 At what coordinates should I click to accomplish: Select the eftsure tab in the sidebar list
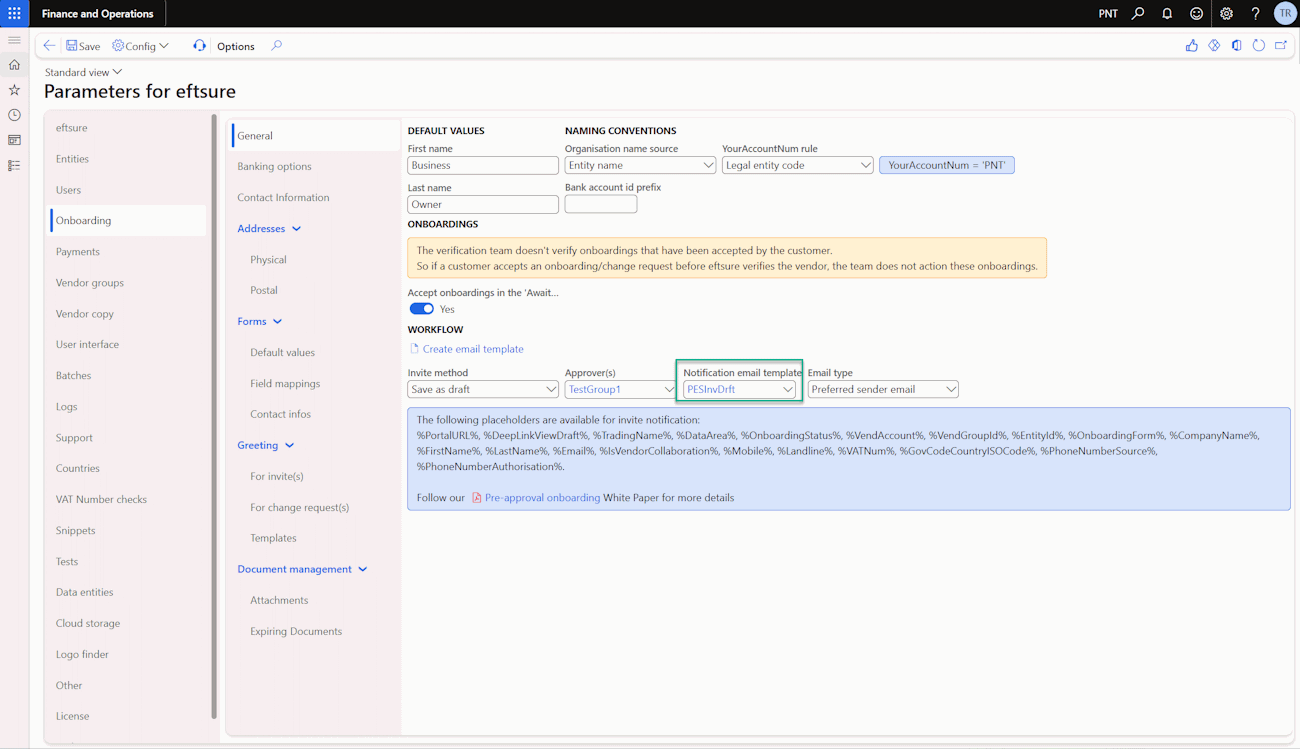click(x=127, y=128)
